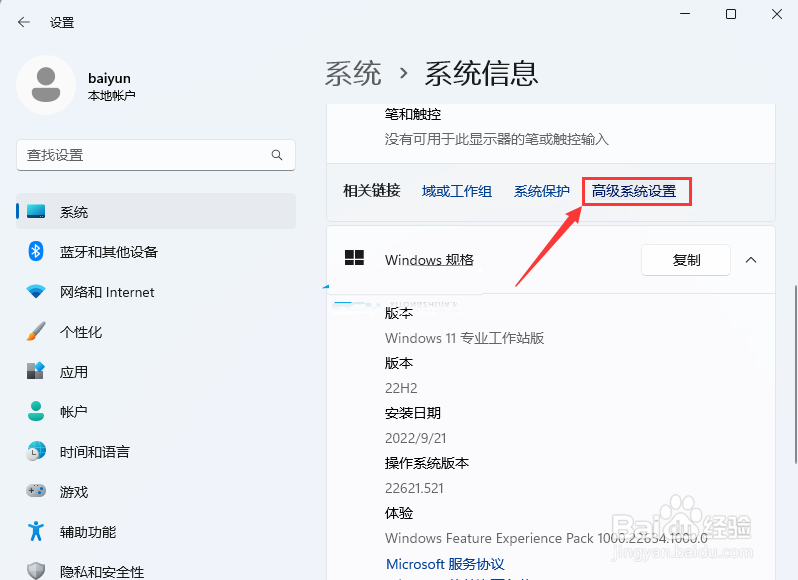This screenshot has width=798, height=580.
Task: Click the baiyun user avatar
Action: pos(46,85)
